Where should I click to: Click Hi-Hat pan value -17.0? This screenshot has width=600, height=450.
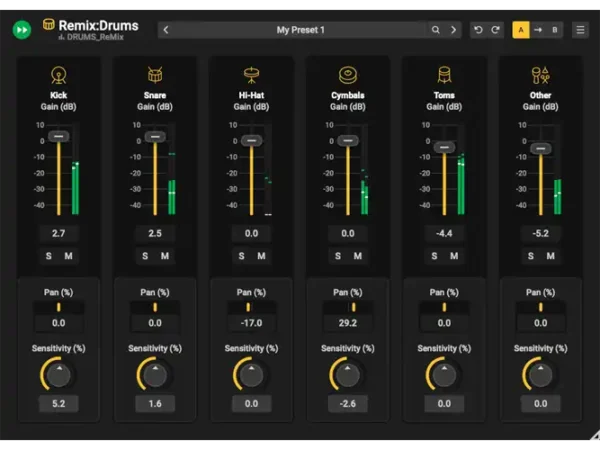pos(251,323)
